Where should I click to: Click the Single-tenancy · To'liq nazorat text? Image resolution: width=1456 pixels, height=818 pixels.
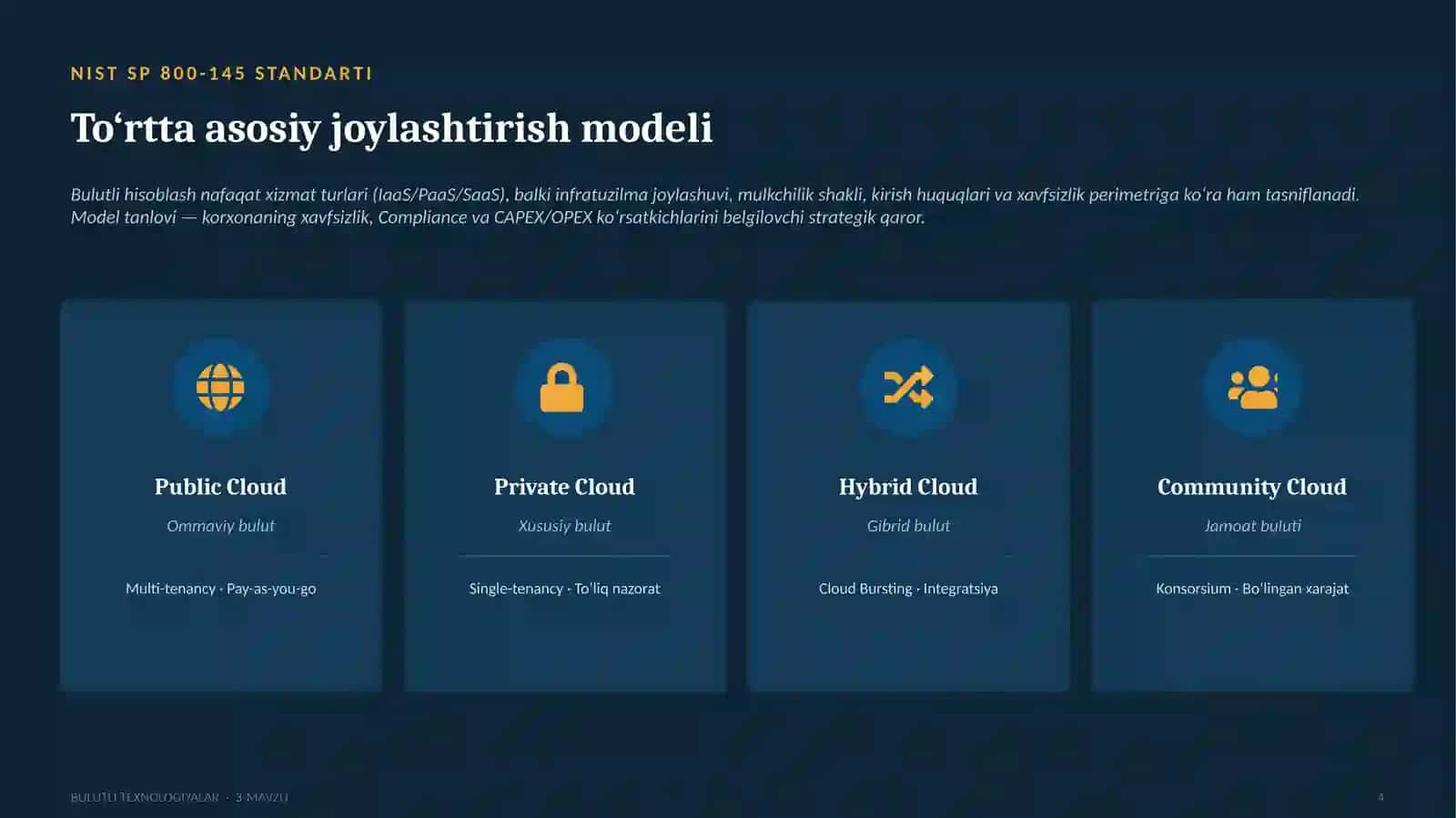[564, 589]
